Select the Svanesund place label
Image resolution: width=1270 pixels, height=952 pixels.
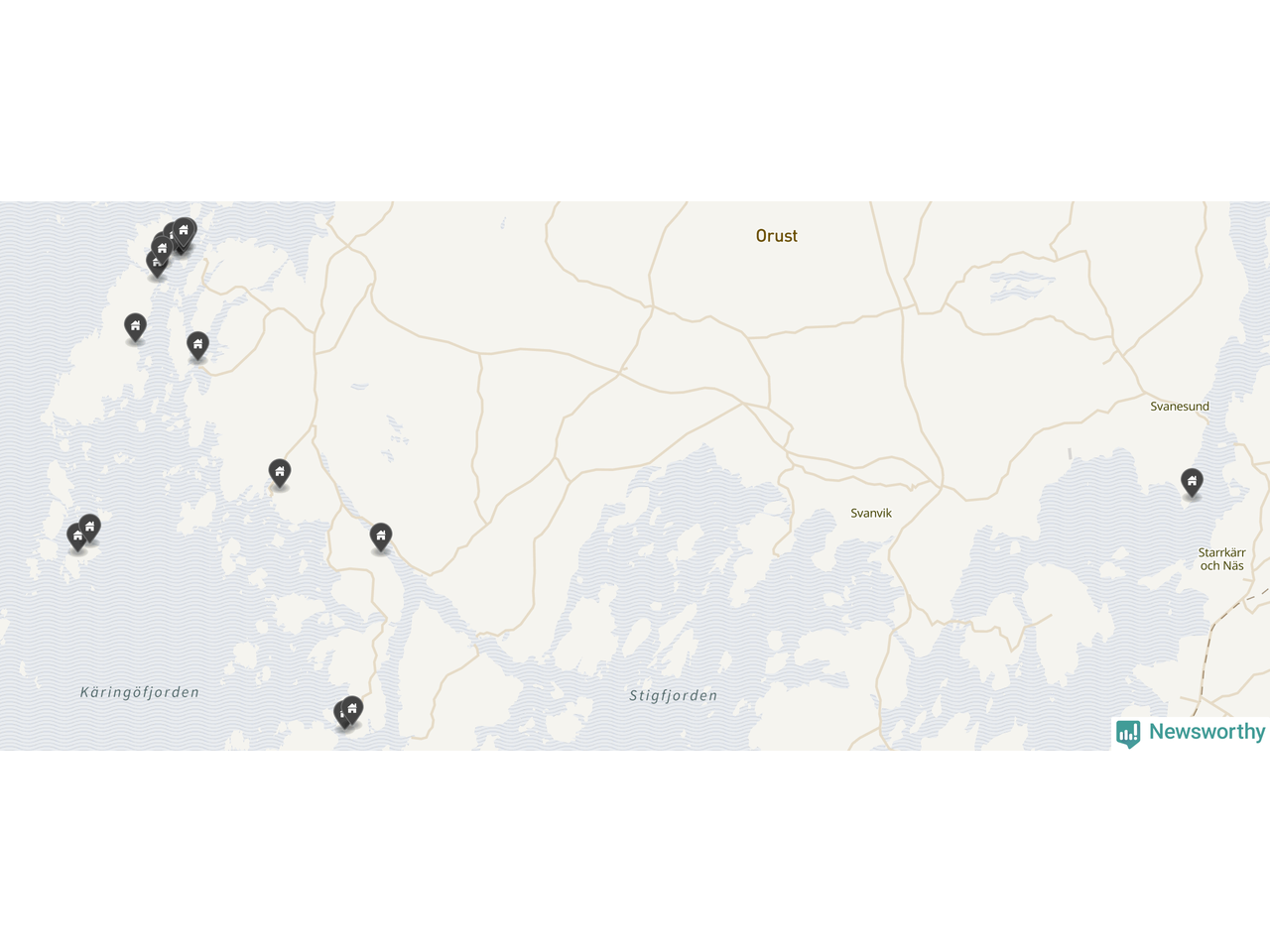(1180, 407)
